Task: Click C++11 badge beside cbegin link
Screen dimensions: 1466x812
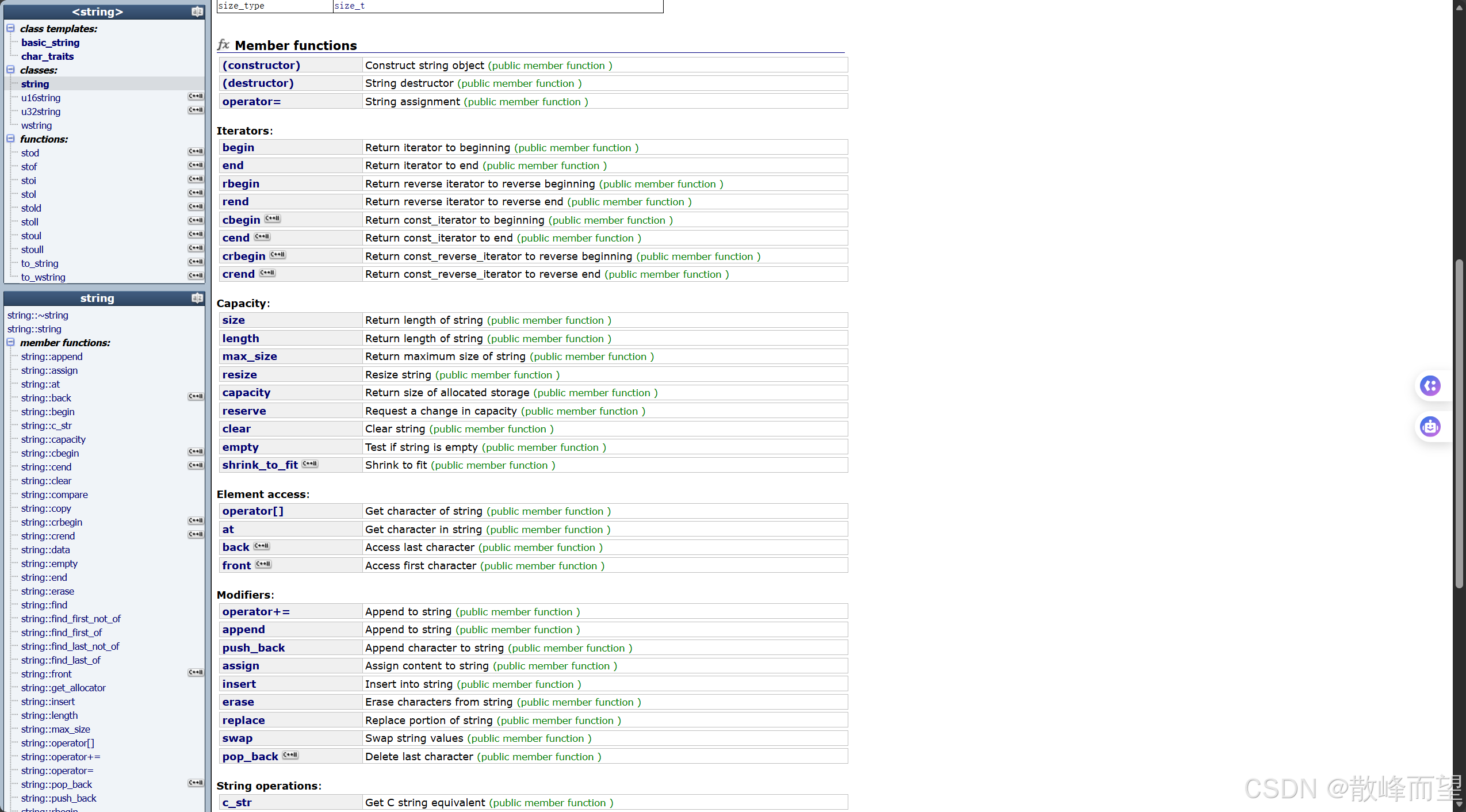Action: pos(273,219)
